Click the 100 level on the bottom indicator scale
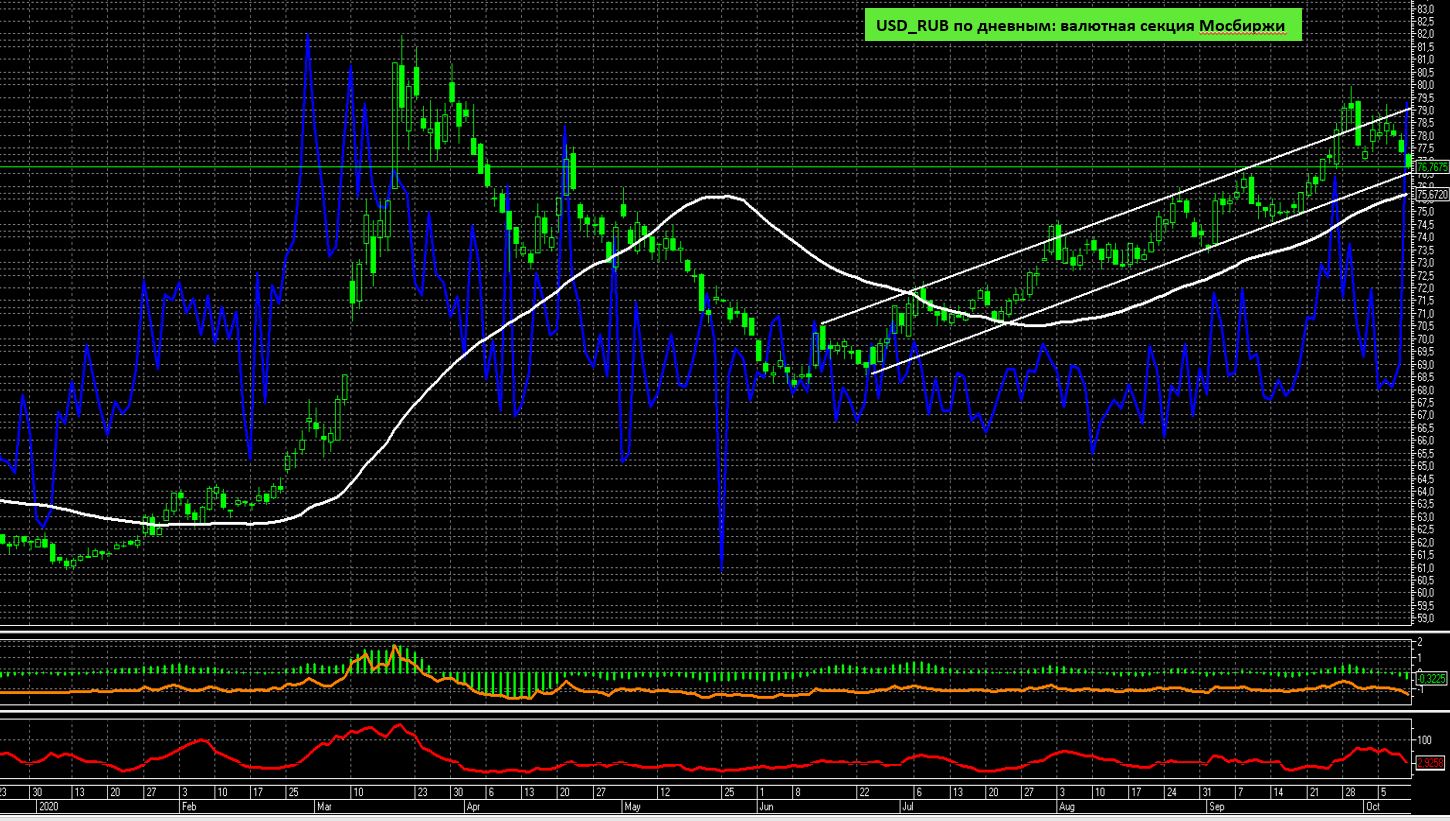1450x821 pixels. 1424,739
